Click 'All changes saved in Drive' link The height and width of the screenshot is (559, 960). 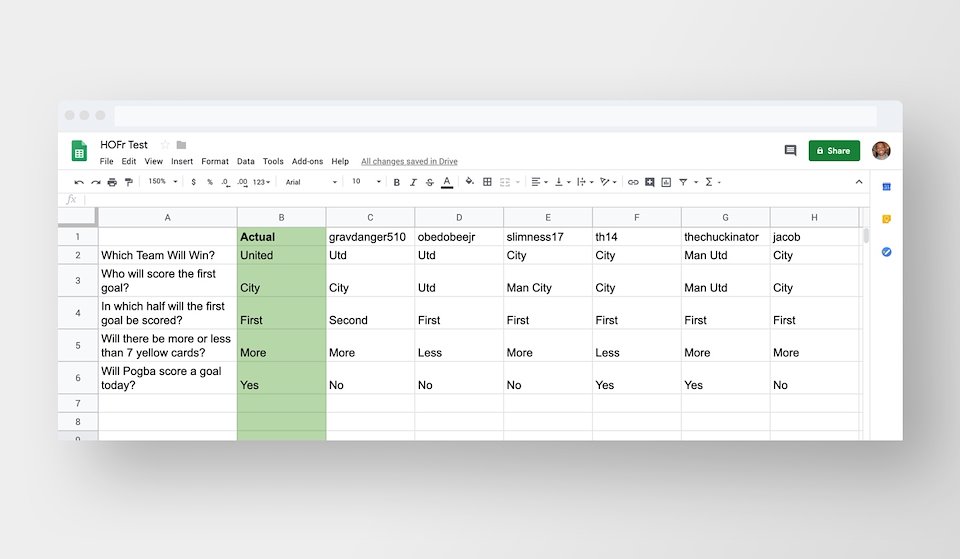[409, 161]
